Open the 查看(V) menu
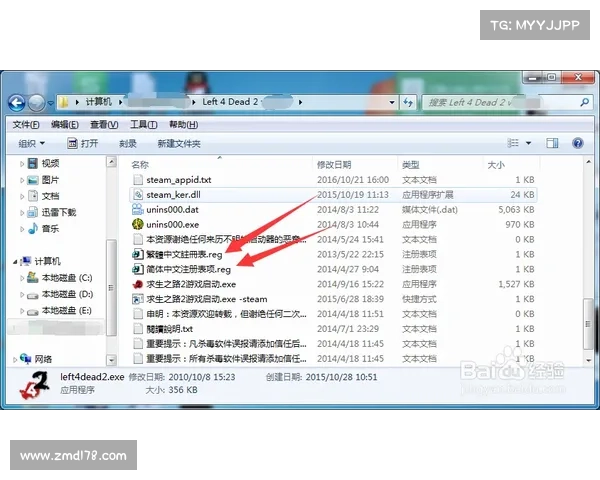Image resolution: width=600 pixels, height=480 pixels. coord(104,124)
